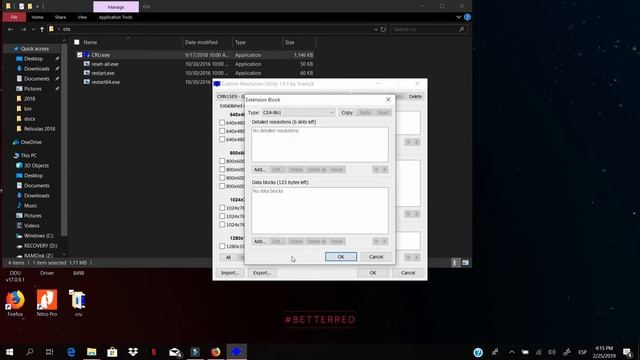Open the Action Center notifications

(628, 352)
